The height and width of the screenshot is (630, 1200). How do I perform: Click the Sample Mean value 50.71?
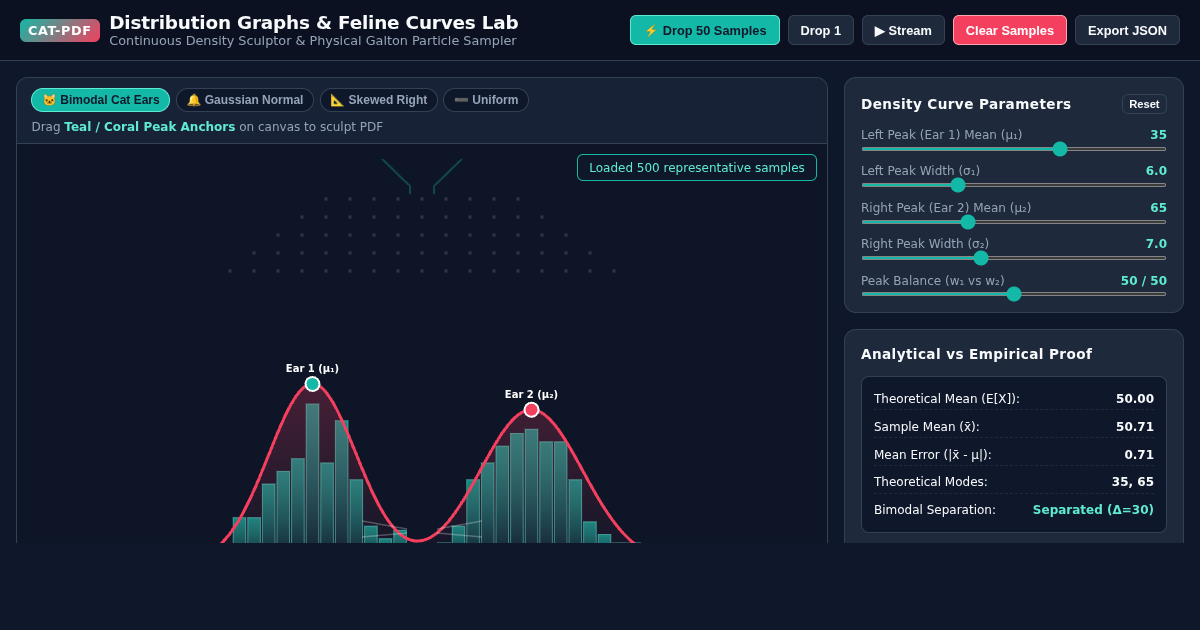1135,427
